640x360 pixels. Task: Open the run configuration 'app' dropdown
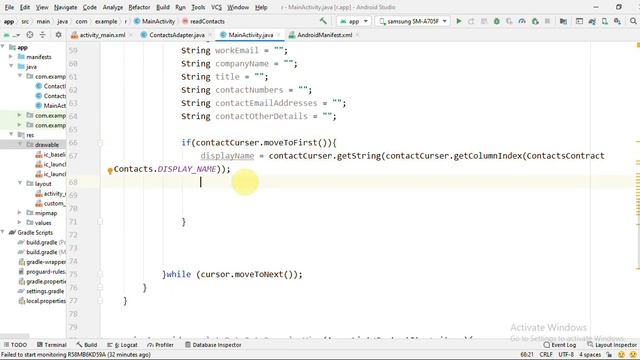pos(354,21)
